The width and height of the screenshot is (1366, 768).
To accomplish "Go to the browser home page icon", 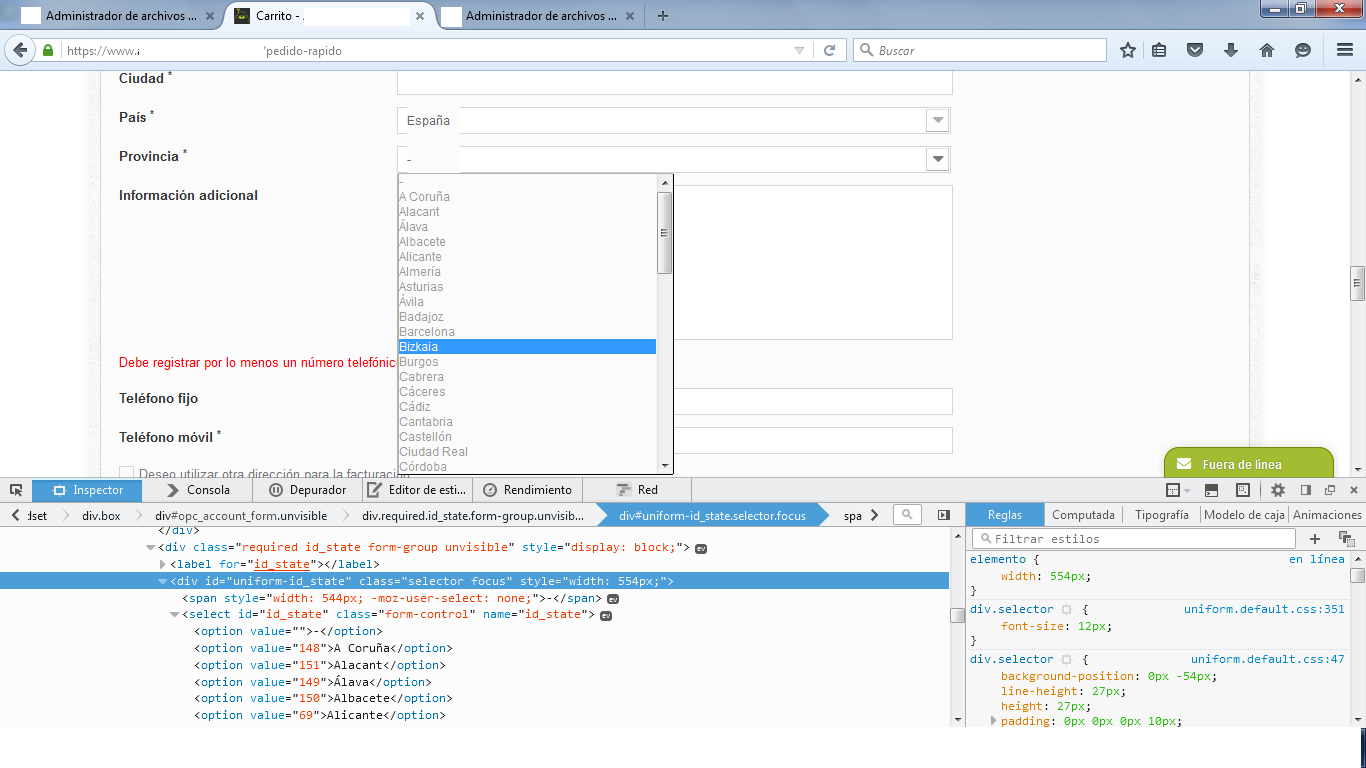I will point(1267,50).
